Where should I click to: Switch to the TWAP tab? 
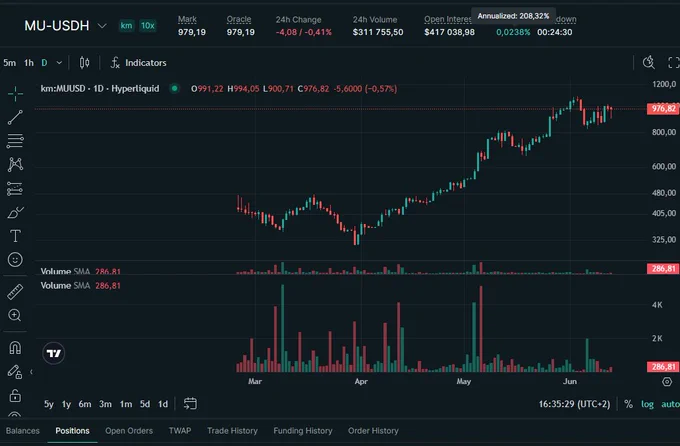(x=180, y=431)
